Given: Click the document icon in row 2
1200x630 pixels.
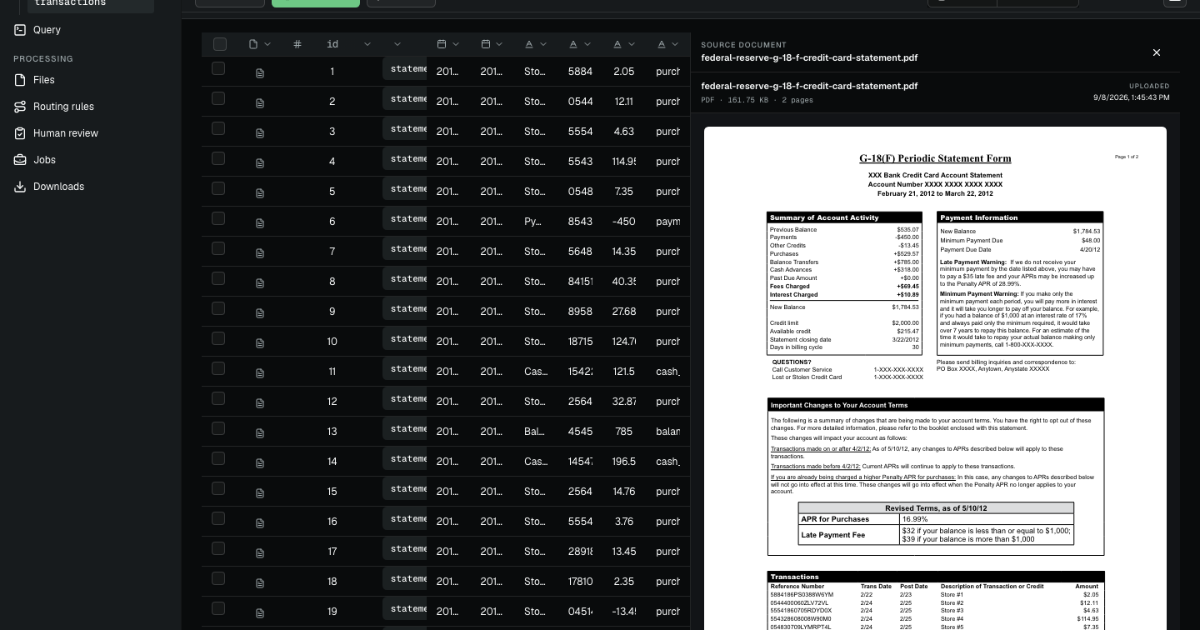Looking at the screenshot, I should 260,103.
